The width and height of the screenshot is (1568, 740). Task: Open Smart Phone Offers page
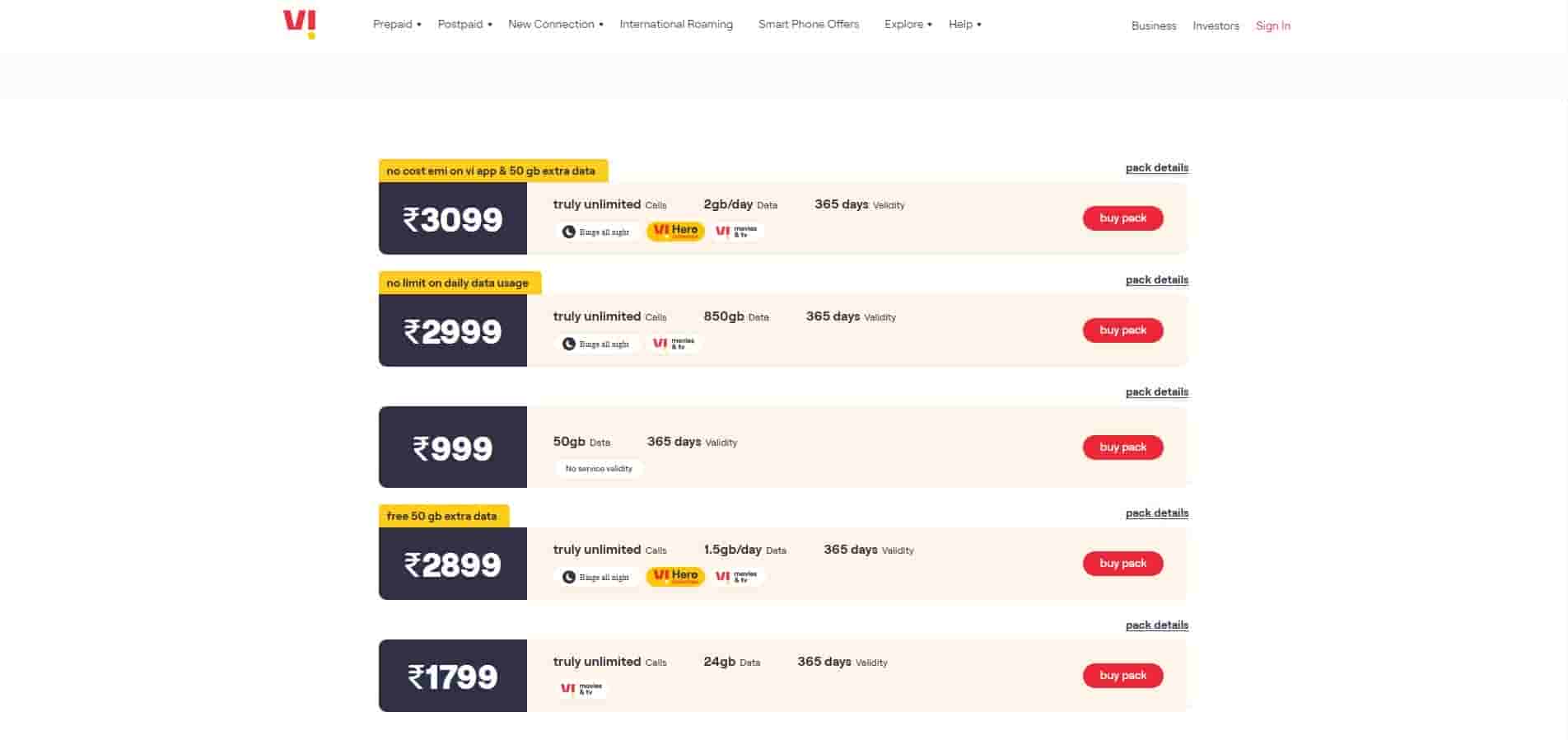[x=809, y=25]
